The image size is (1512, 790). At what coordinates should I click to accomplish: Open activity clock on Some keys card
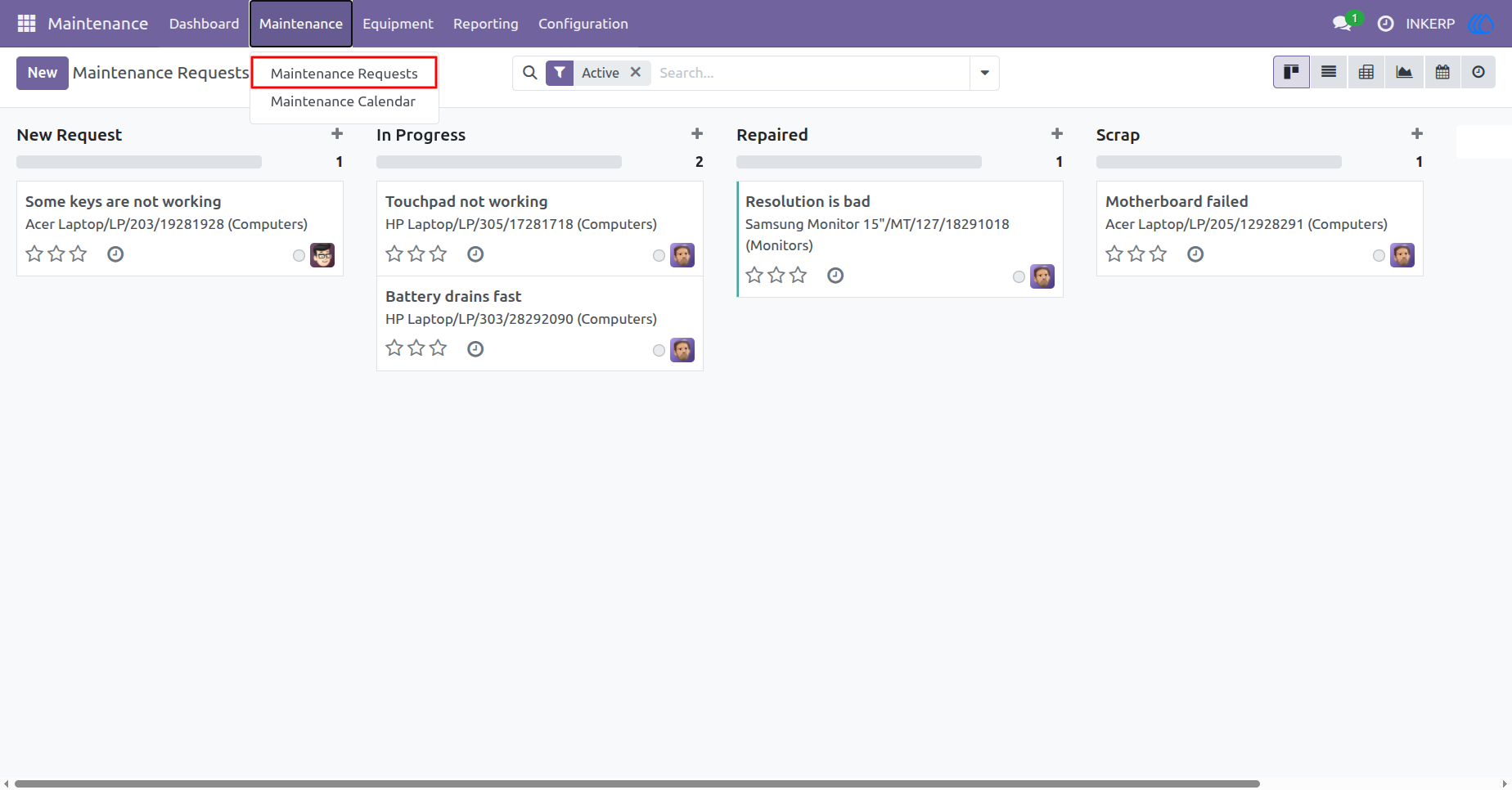[115, 254]
